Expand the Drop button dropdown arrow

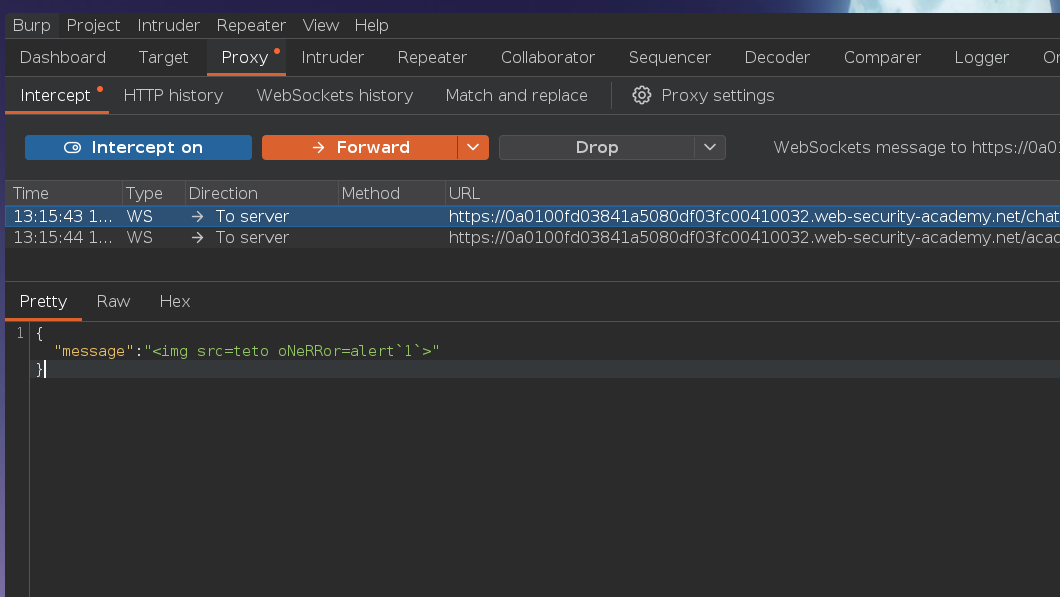[710, 147]
